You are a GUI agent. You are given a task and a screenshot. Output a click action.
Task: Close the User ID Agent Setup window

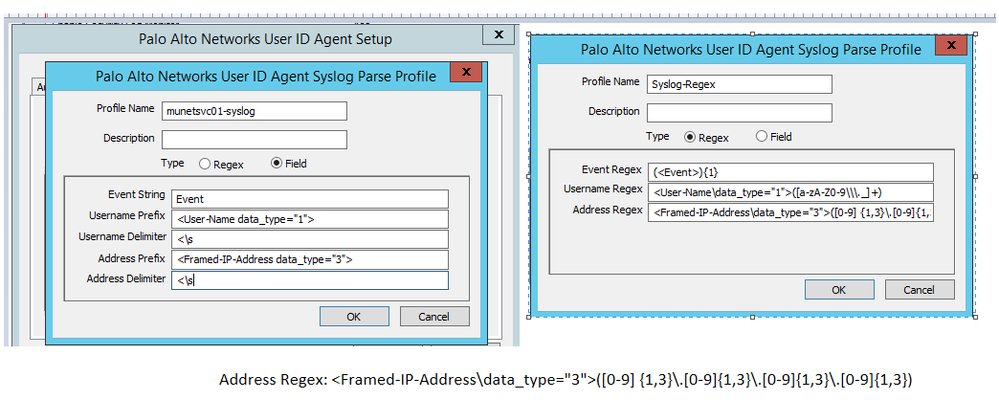point(500,35)
